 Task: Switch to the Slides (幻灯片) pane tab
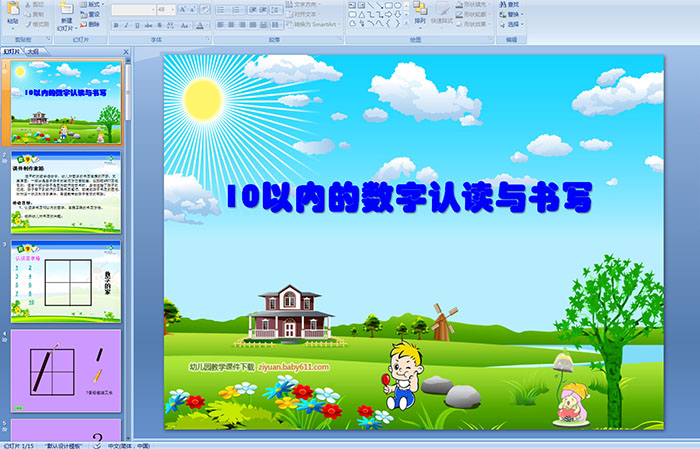[12, 52]
